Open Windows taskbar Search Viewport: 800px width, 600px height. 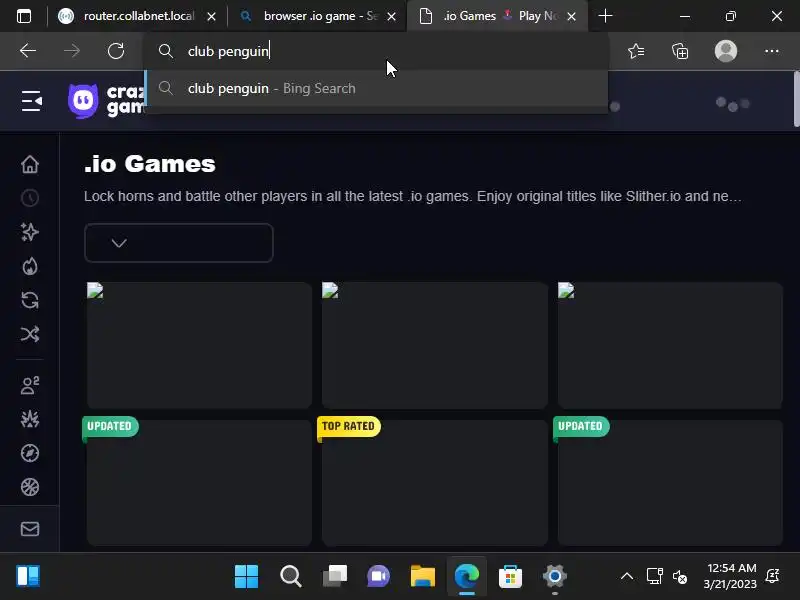pos(290,577)
